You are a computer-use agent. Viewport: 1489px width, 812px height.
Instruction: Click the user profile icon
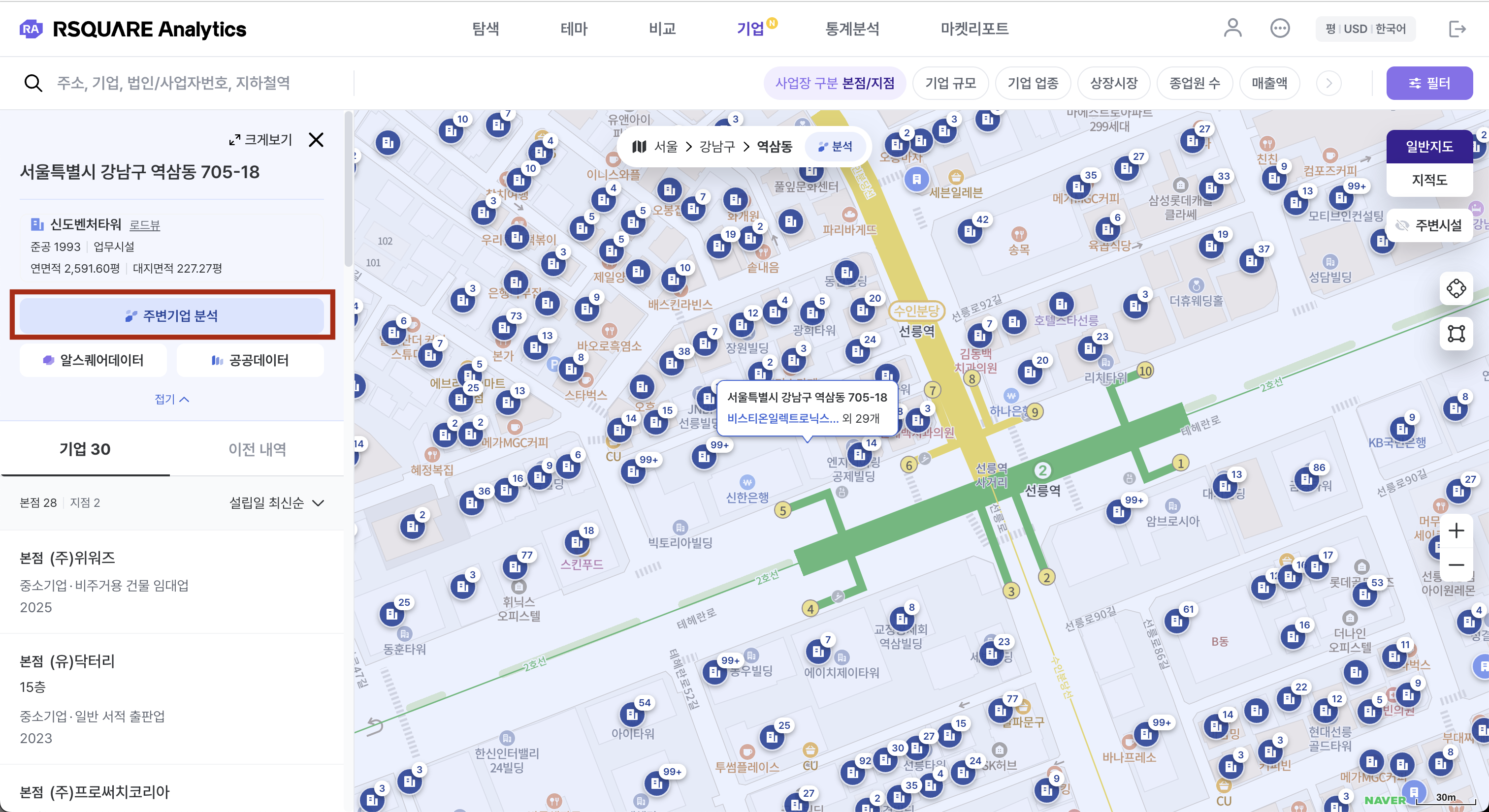coord(1232,29)
